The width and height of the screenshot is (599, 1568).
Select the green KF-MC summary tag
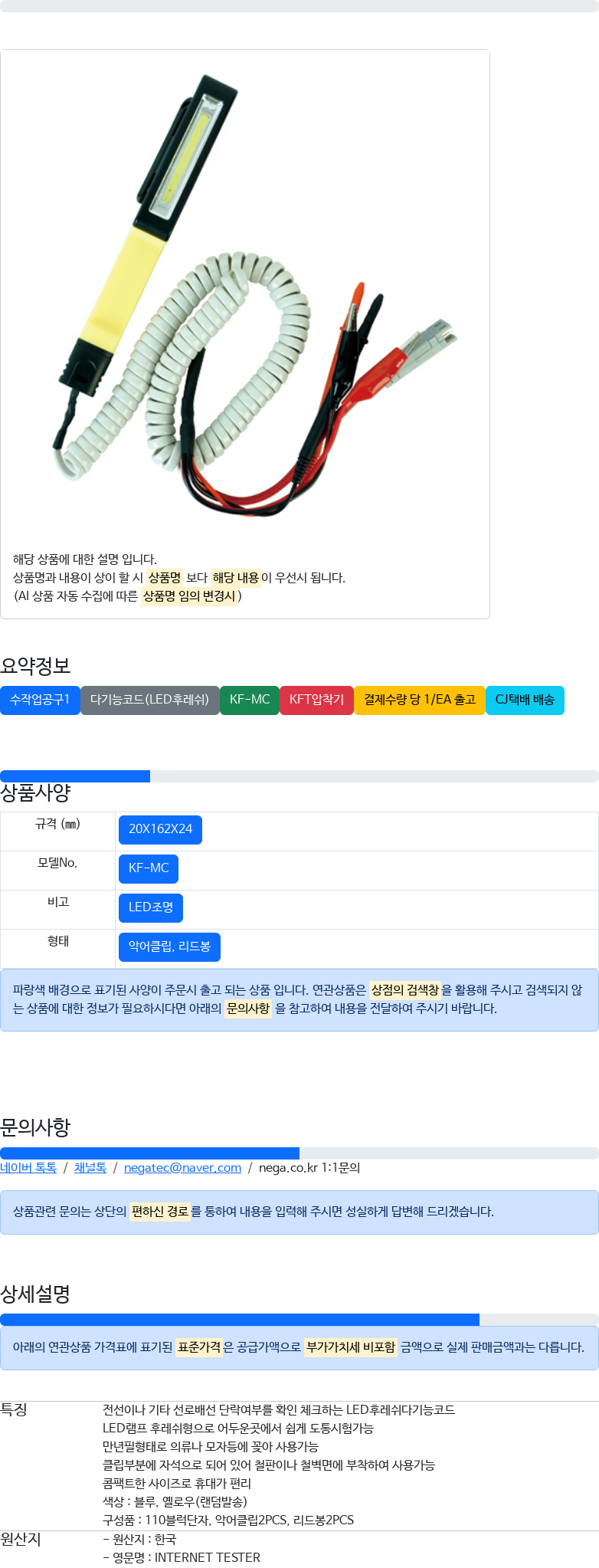coord(250,700)
